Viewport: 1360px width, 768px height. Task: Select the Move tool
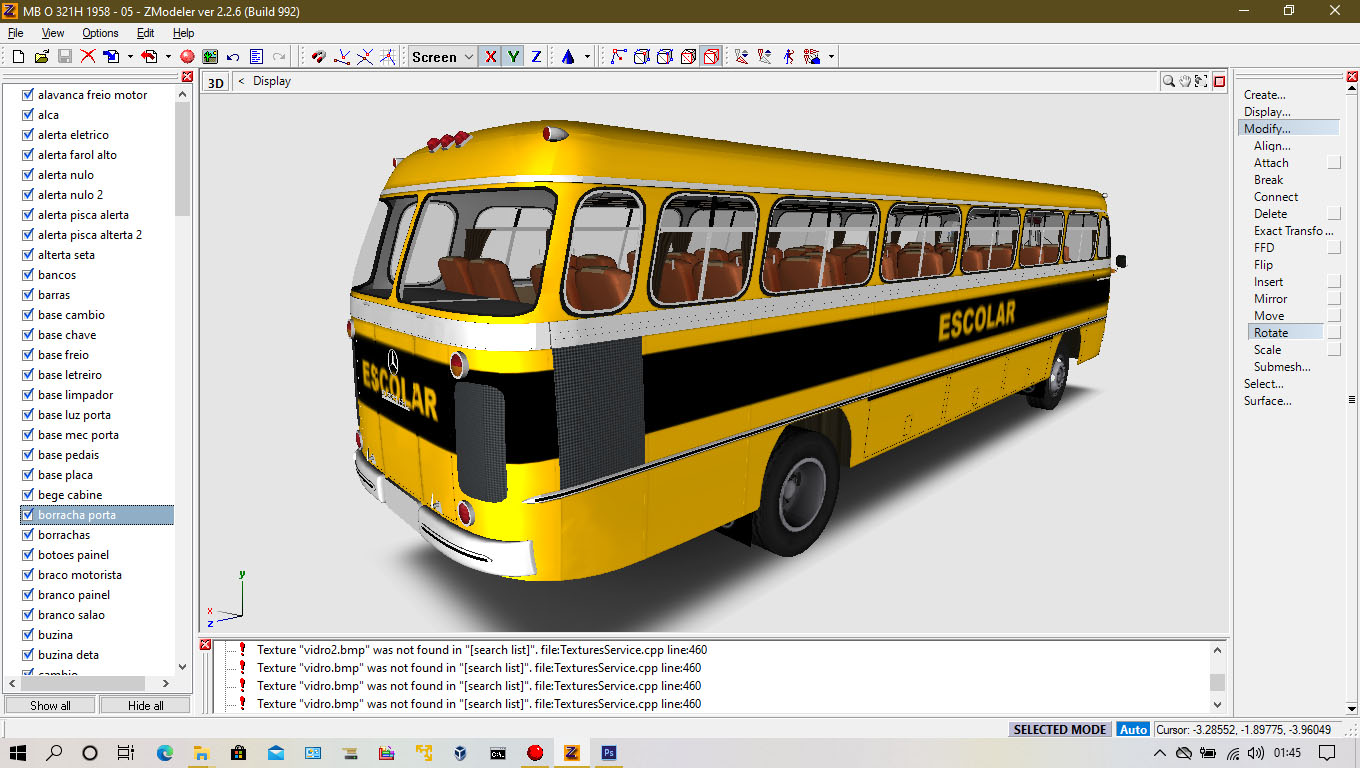(1269, 316)
